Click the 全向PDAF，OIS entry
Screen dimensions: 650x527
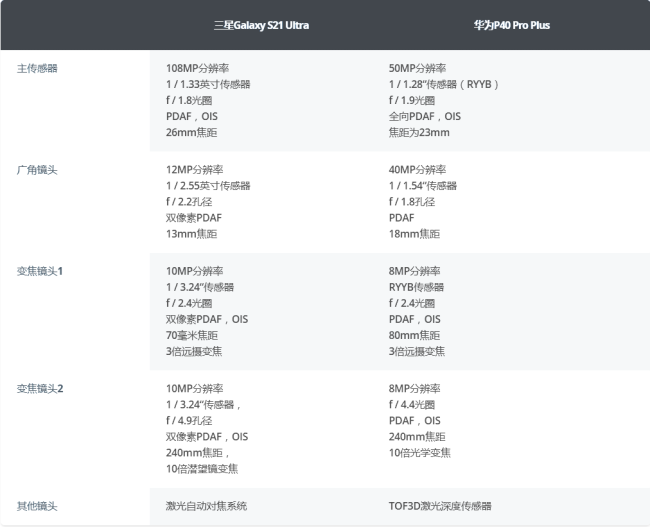coord(424,116)
